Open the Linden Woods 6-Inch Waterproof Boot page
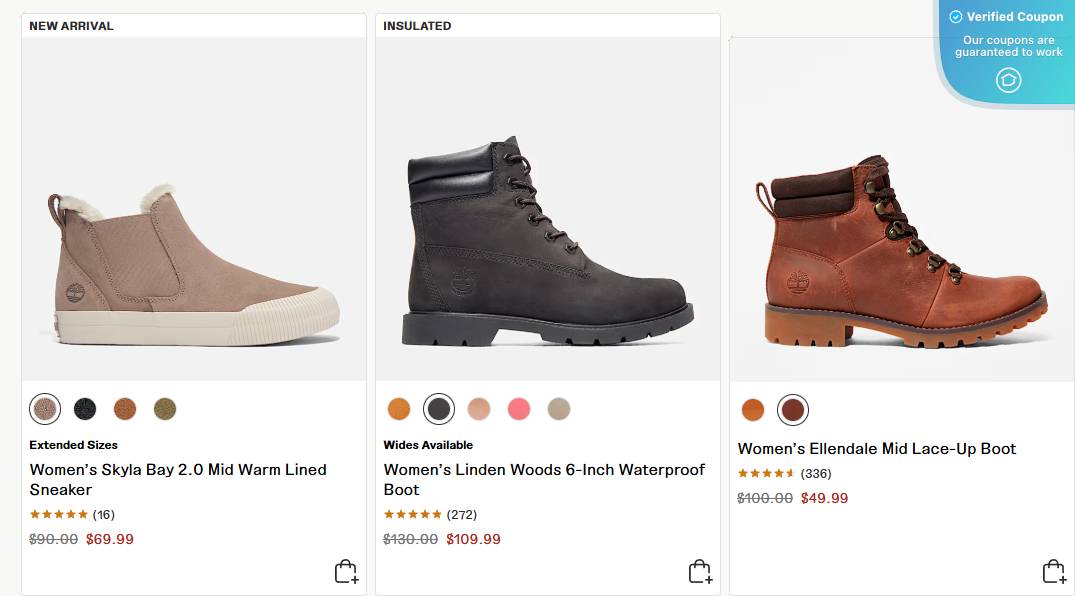The height and width of the screenshot is (596, 1075). pos(544,479)
